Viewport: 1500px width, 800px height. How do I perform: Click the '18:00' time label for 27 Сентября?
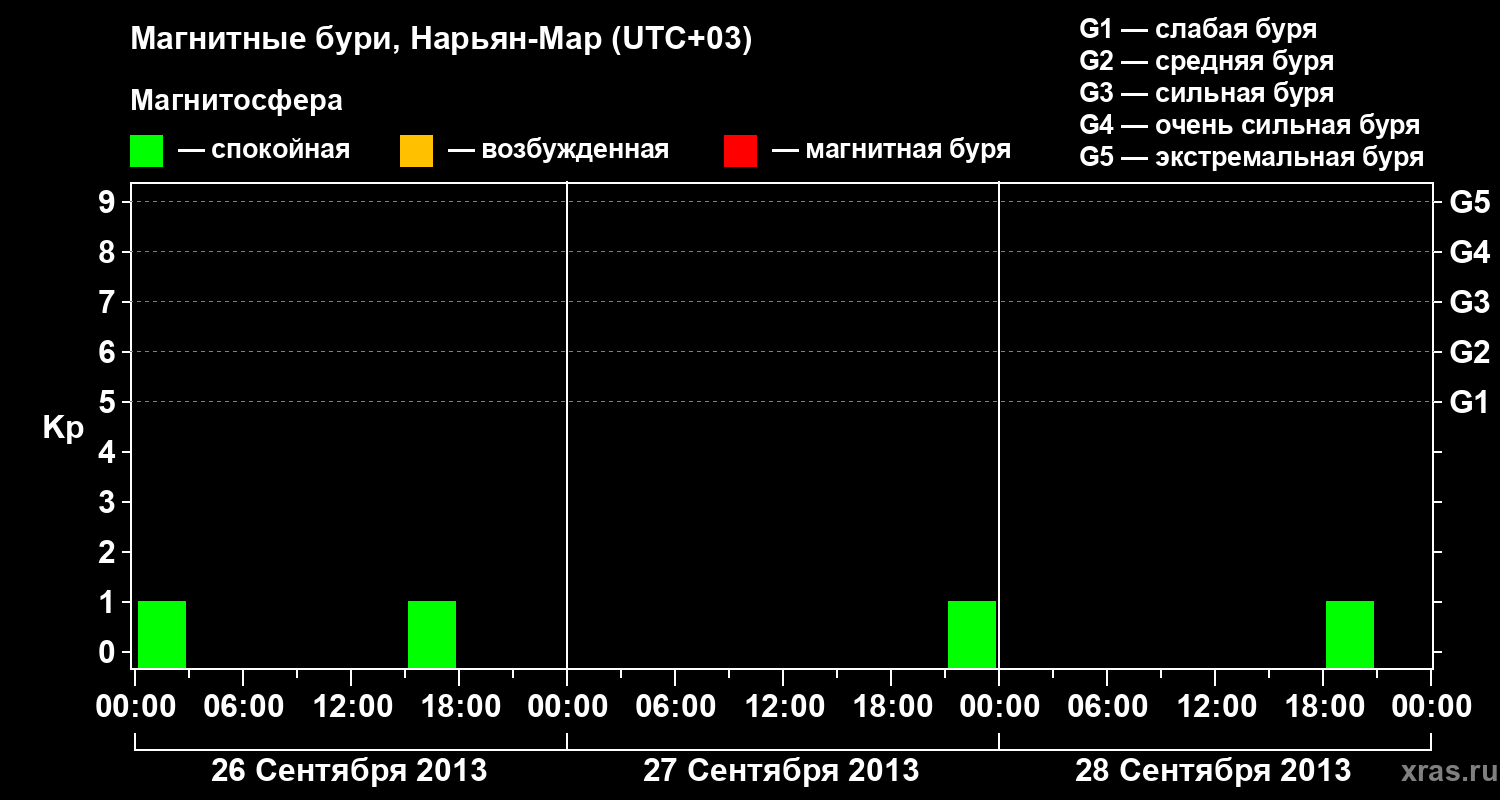pyautogui.click(x=891, y=706)
